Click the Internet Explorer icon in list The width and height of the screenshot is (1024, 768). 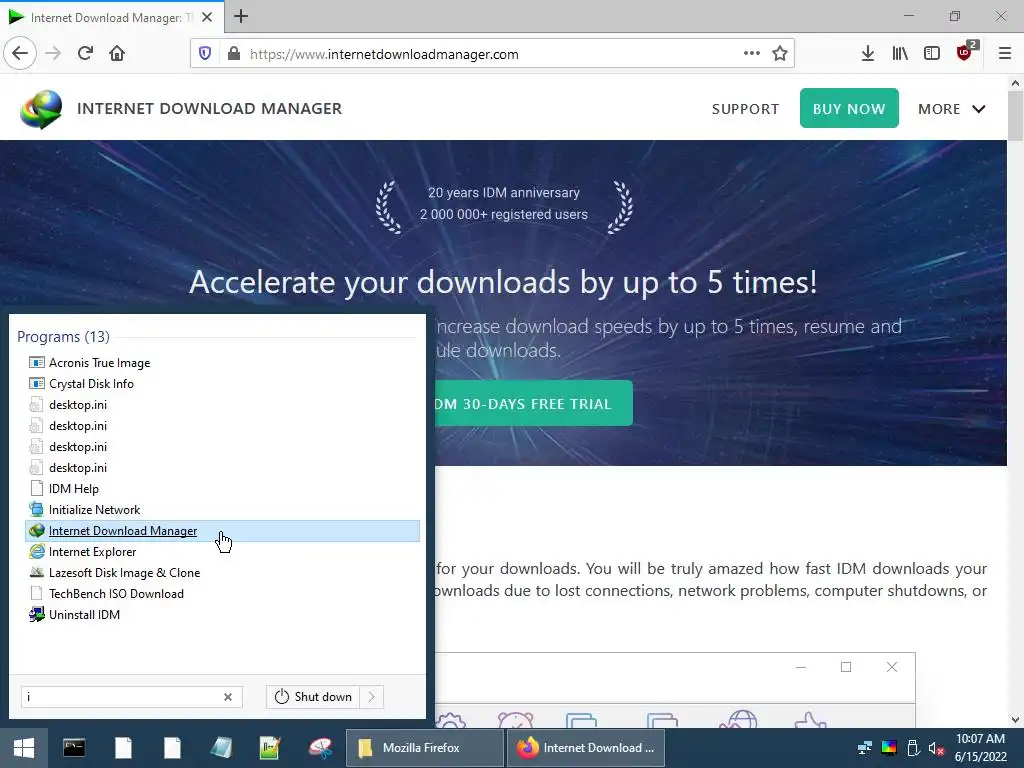click(x=37, y=552)
